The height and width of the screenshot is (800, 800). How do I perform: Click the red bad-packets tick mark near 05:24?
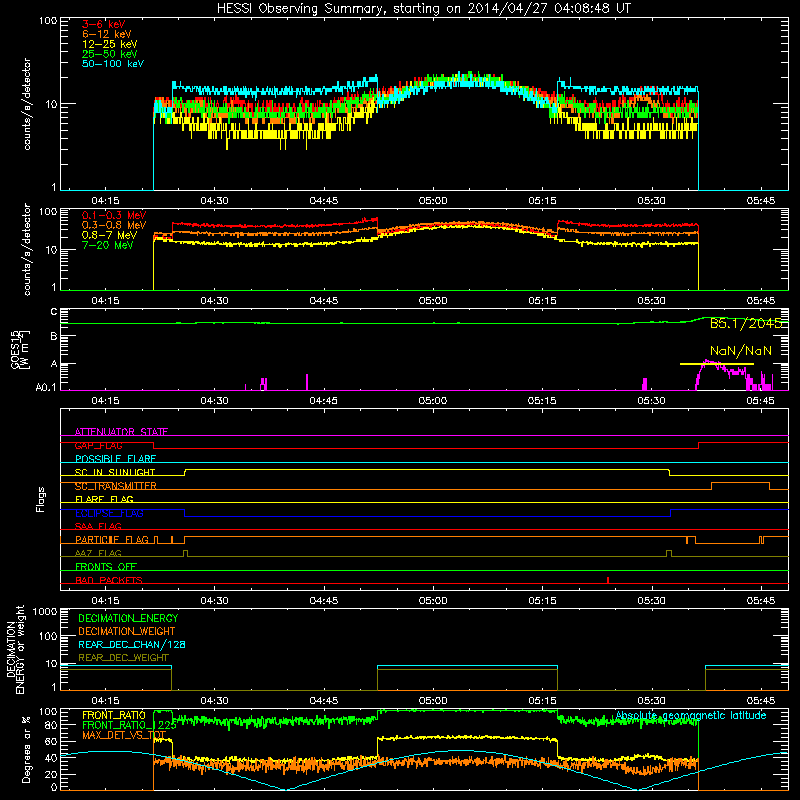[608, 580]
